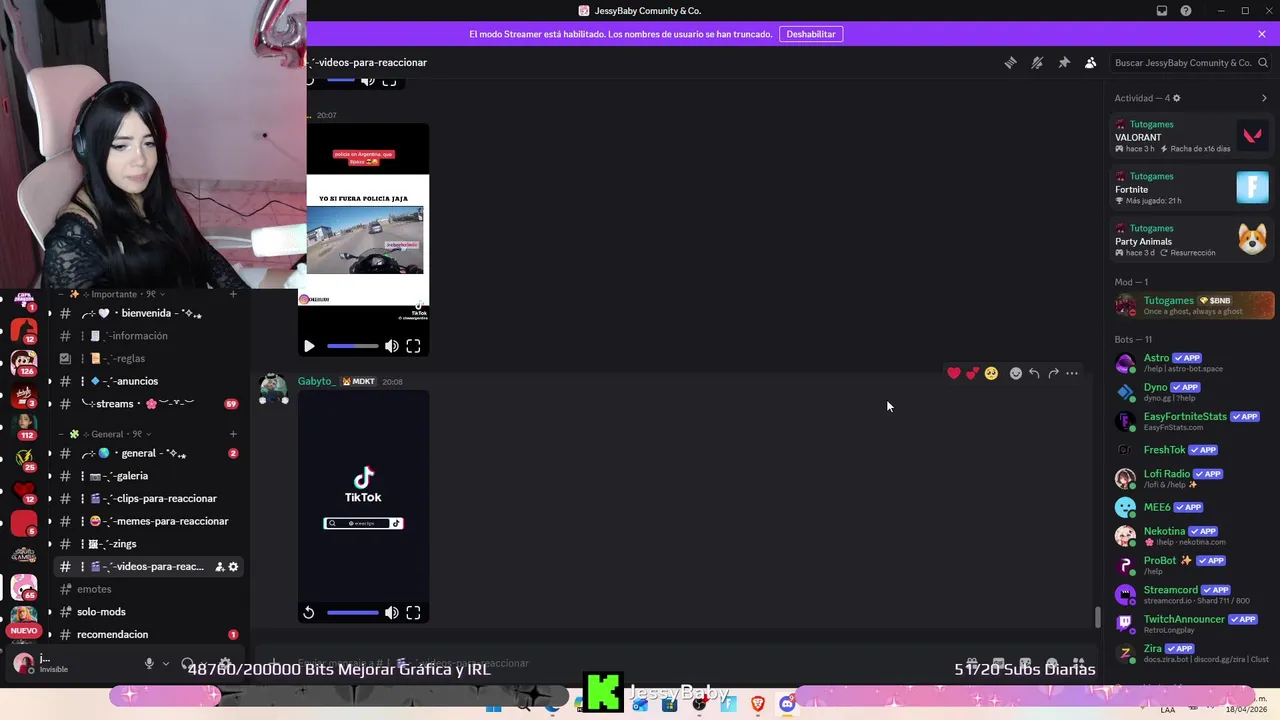Adjust TikTok video's progress slider
Image resolution: width=1280 pixels, height=720 pixels.
pos(353,613)
